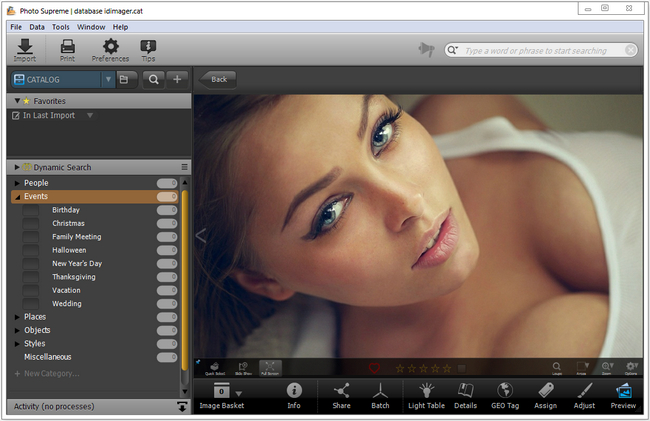
Task: Click the megaphone icon beside search
Action: click(427, 49)
